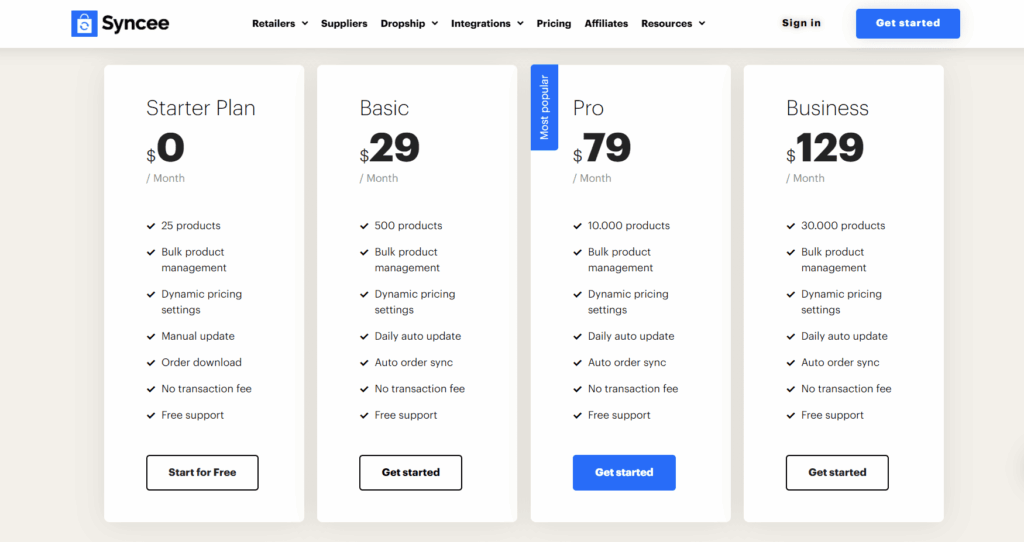The width and height of the screenshot is (1024, 542).
Task: Expand the Retailers dropdown menu
Action: click(280, 24)
